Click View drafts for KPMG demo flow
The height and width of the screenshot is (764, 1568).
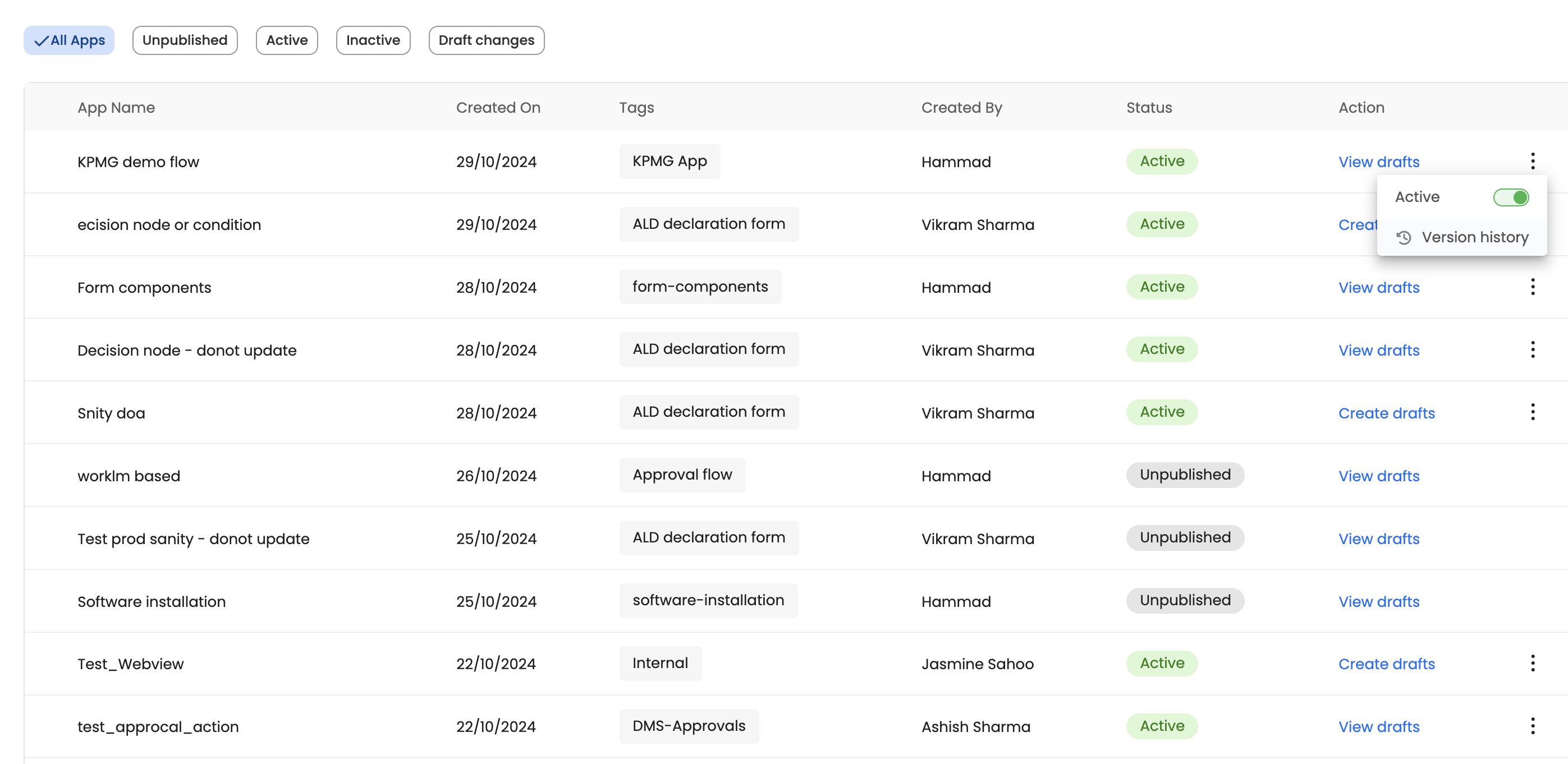click(1378, 162)
